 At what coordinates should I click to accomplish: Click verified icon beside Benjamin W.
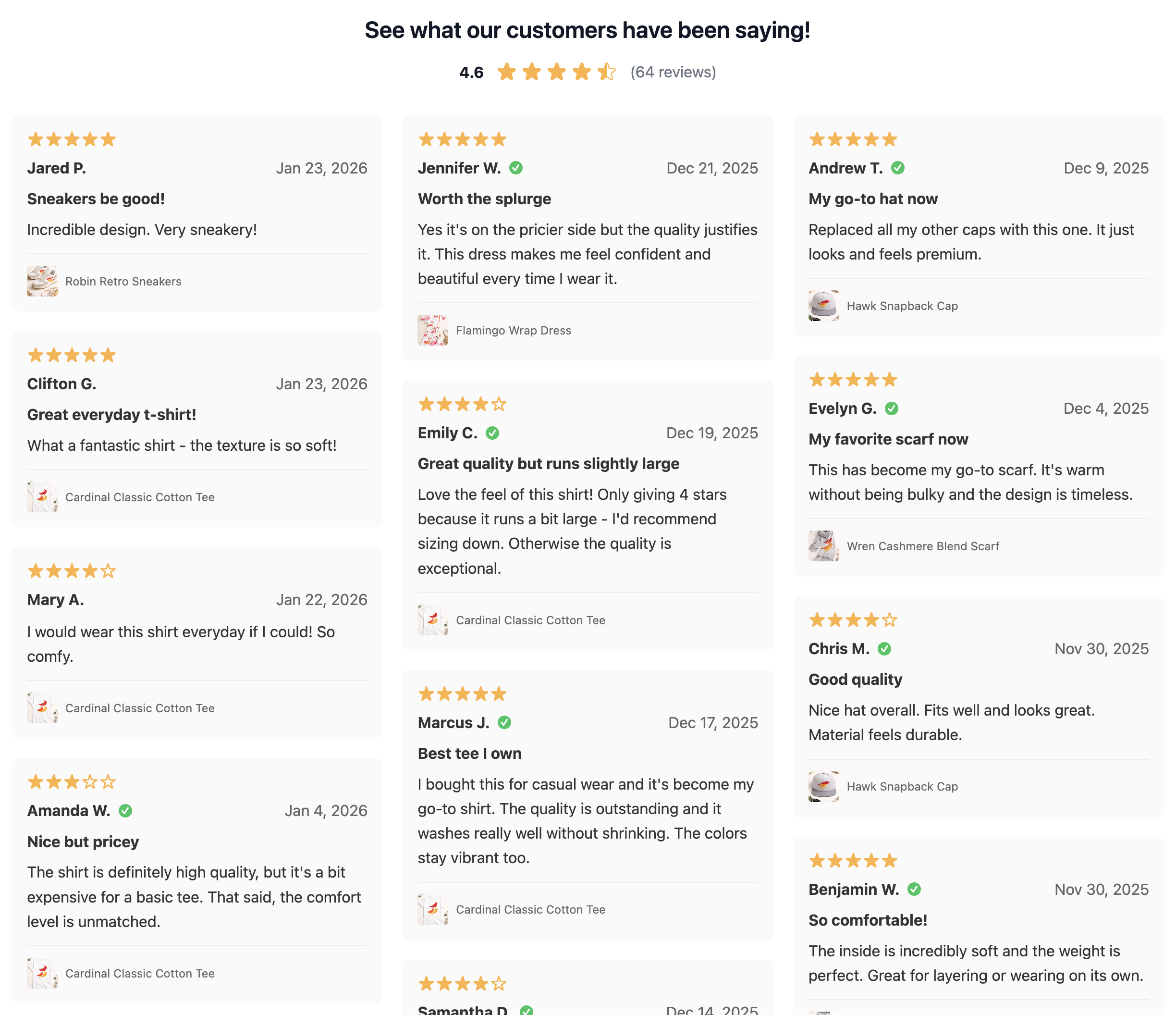914,890
